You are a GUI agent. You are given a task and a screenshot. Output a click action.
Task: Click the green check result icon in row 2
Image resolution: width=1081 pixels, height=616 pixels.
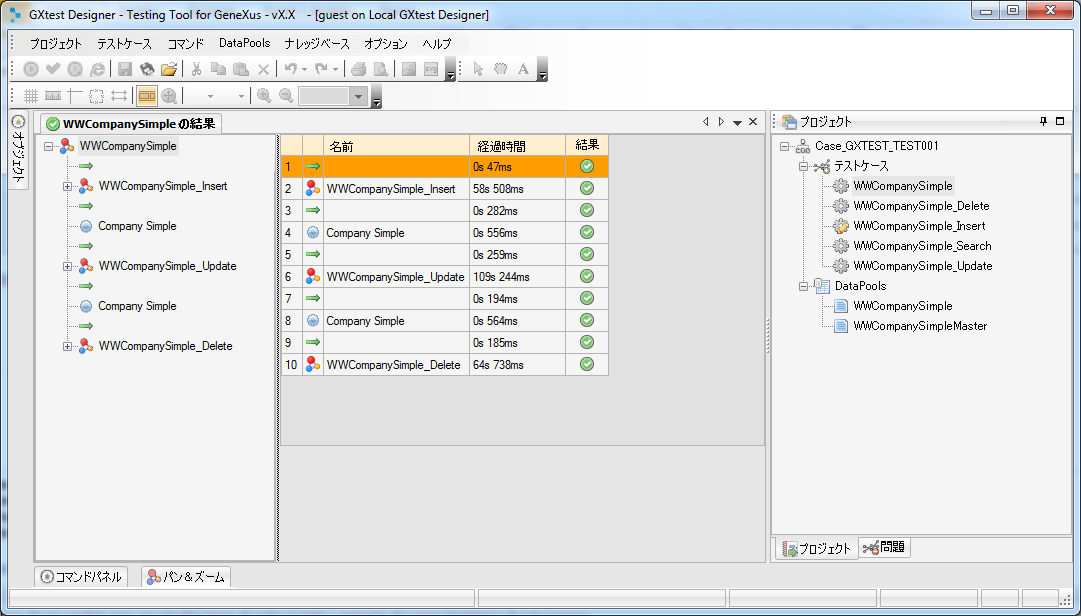[x=587, y=188]
